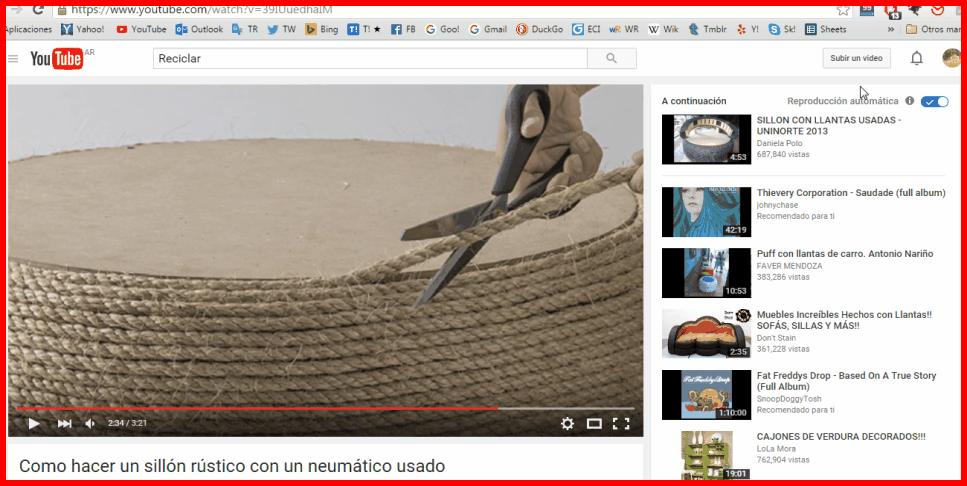The height and width of the screenshot is (486, 967).
Task: Open the notifications bell
Action: (916, 58)
